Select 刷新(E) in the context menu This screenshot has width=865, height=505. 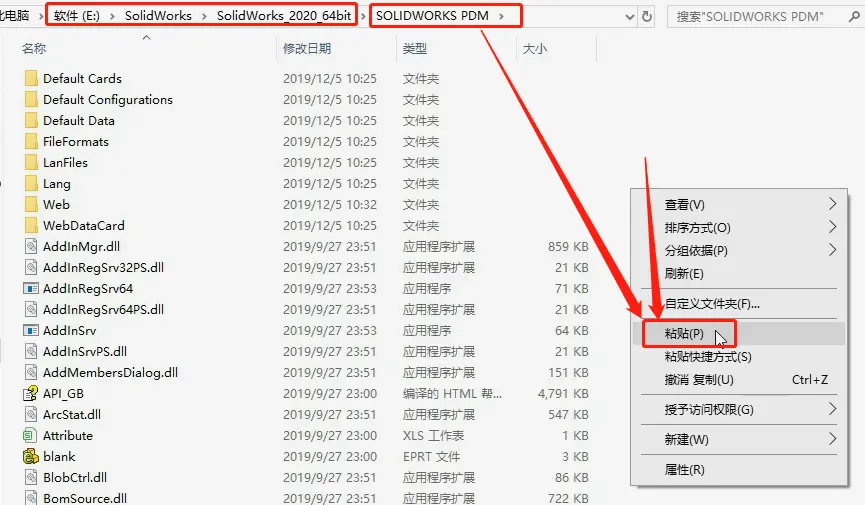pyautogui.click(x=739, y=273)
